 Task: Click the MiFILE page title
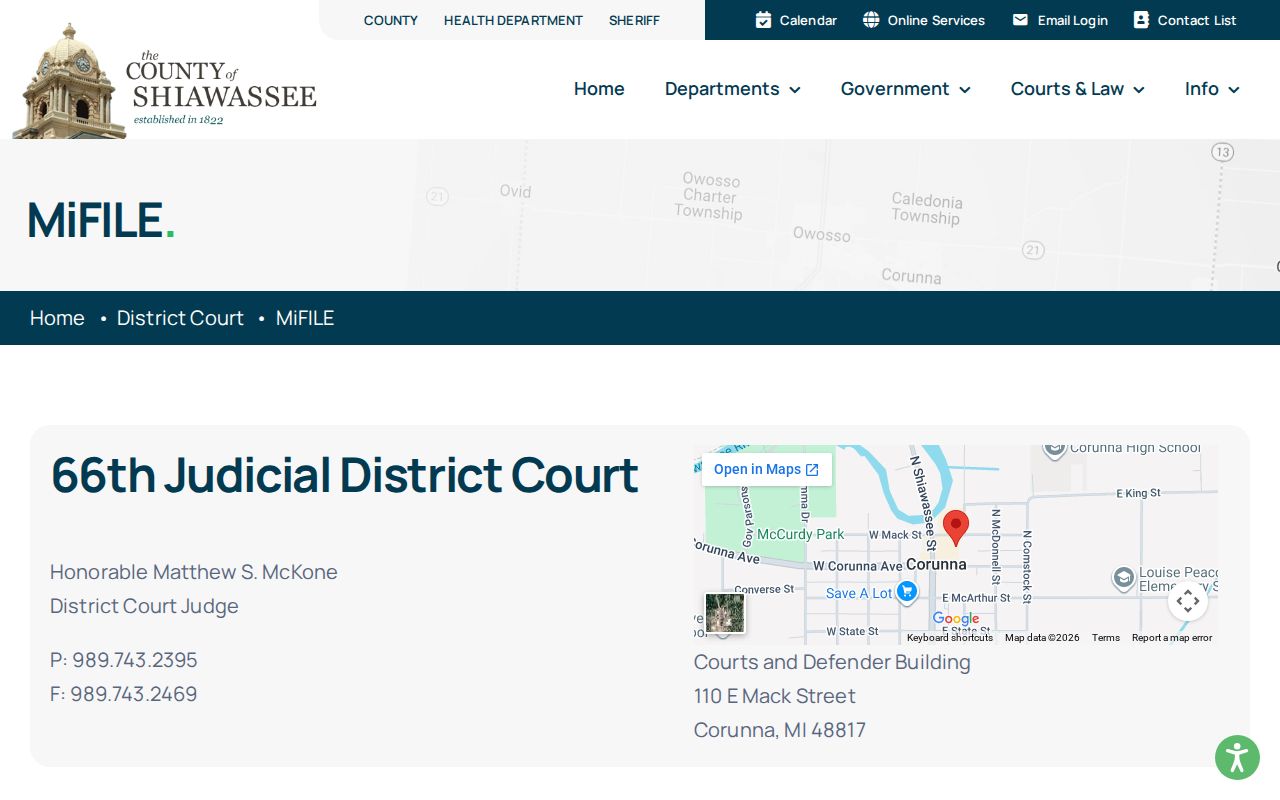(101, 220)
